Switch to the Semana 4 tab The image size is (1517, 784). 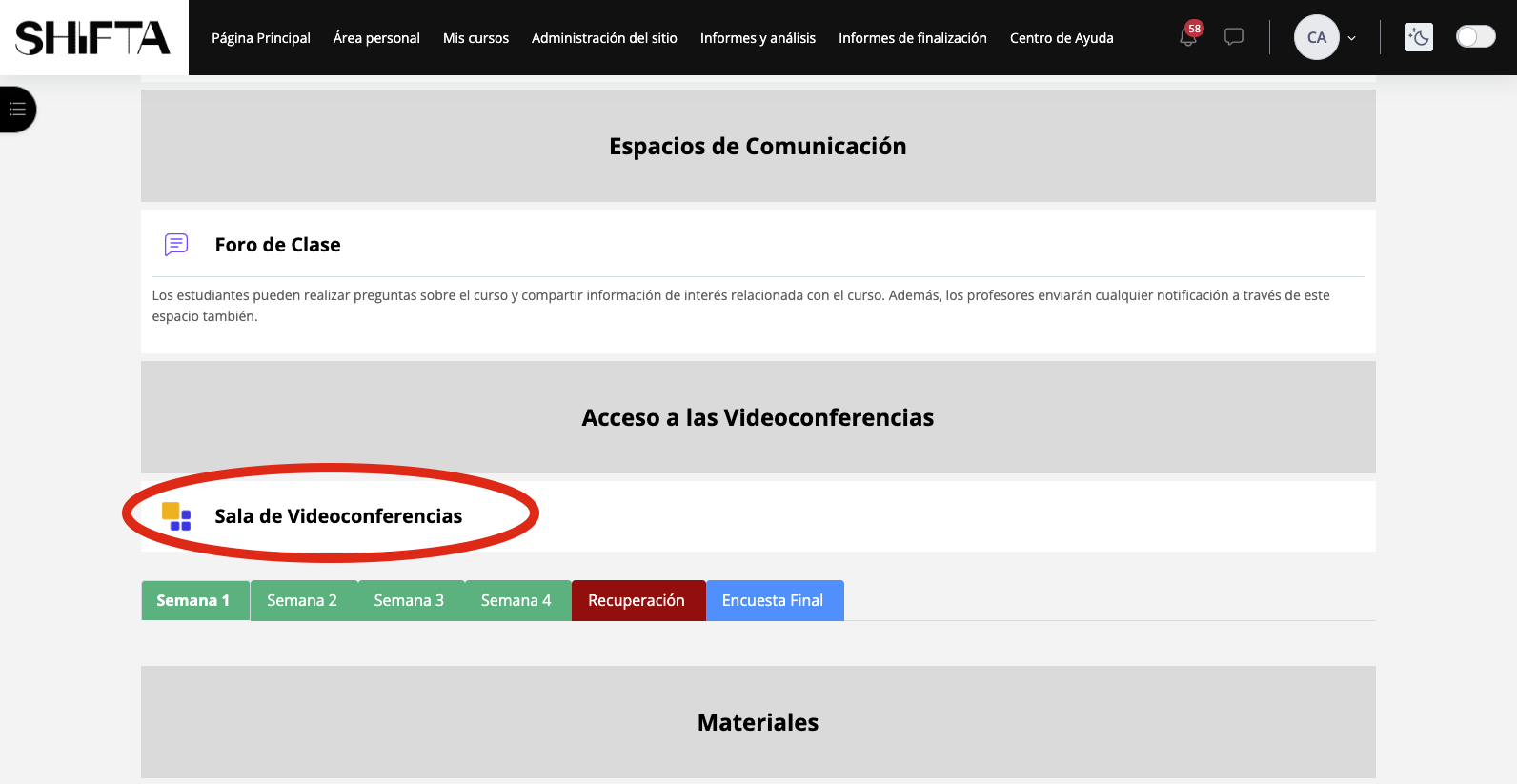516,600
